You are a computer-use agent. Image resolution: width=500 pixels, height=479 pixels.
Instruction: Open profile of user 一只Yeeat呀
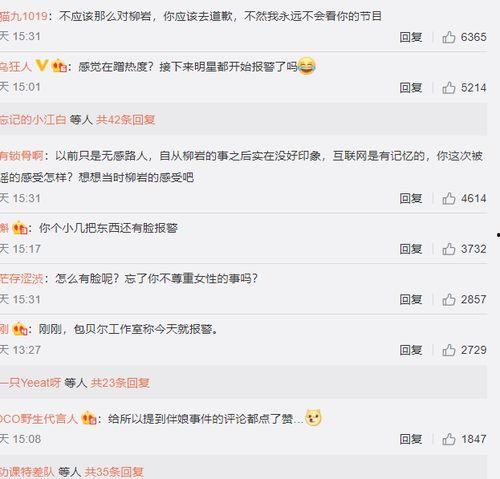pyautogui.click(x=30, y=383)
